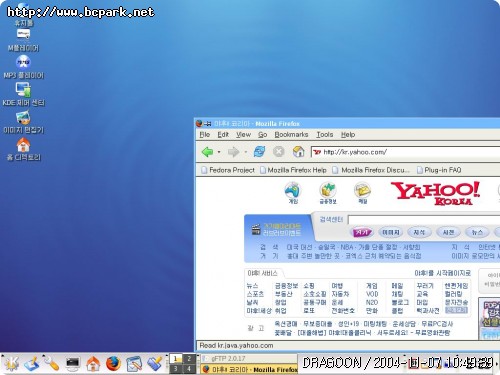This screenshot has height=375, width=500.
Task: Open the N2O link in Yahoo services
Action: coord(372,302)
